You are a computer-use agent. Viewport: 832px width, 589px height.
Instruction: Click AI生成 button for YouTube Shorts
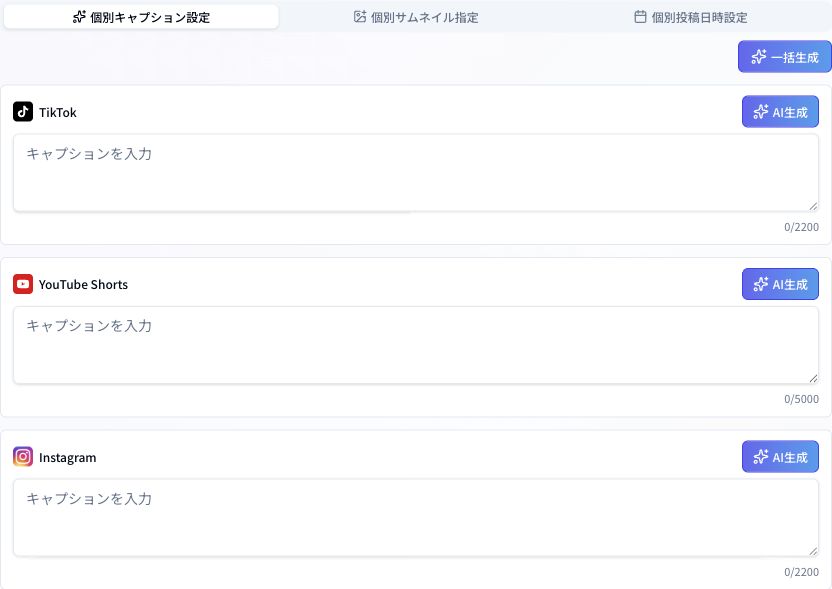point(780,284)
